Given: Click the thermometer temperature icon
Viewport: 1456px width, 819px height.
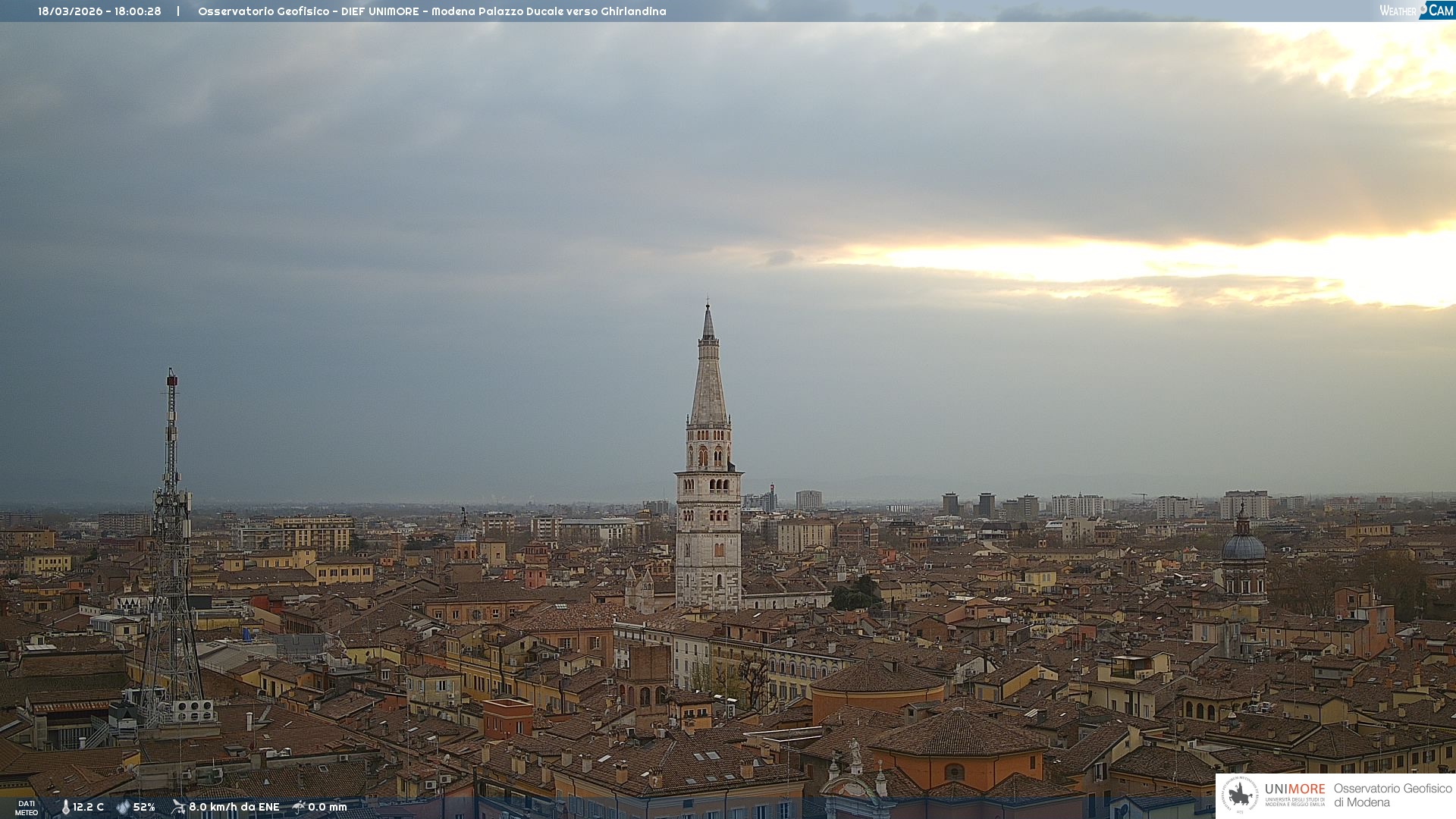Looking at the screenshot, I should pos(65,807).
